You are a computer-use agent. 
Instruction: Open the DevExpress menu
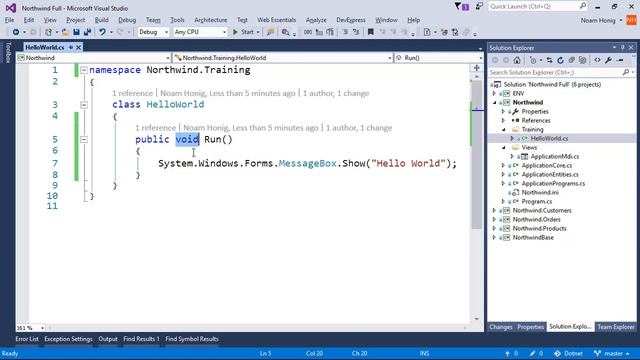351,20
